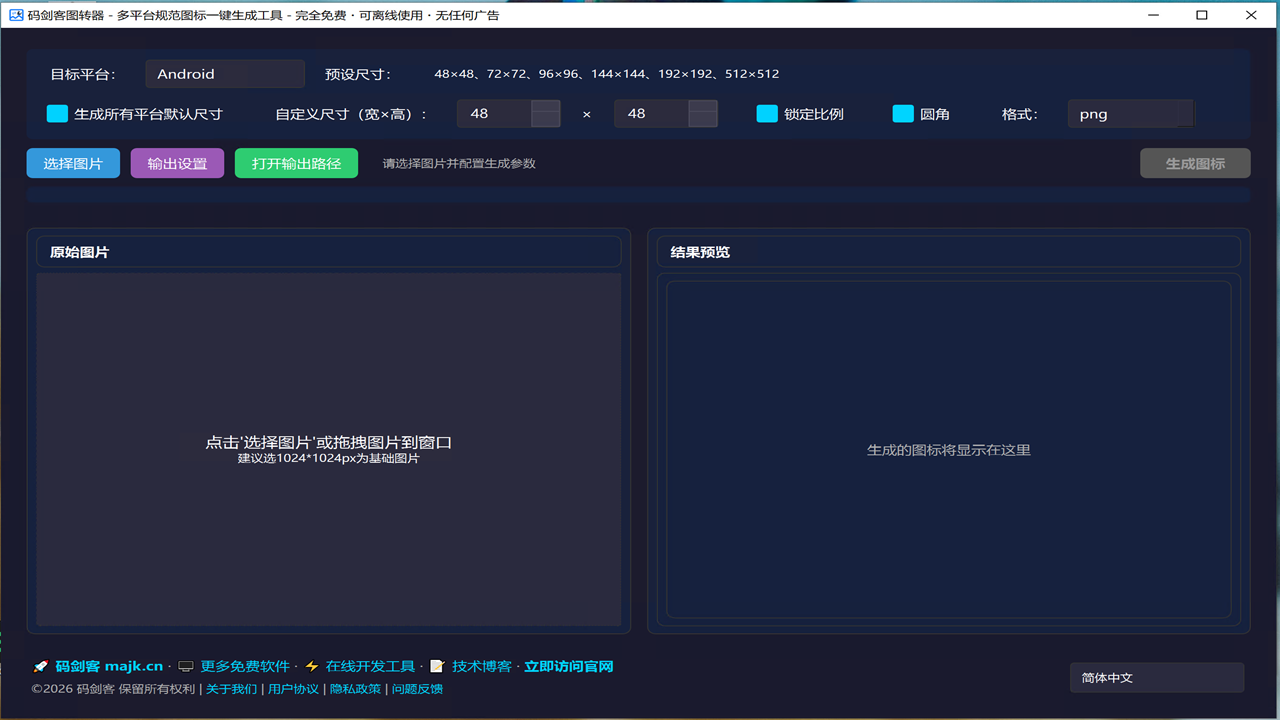Click 打开输出路径 button

coord(296,163)
